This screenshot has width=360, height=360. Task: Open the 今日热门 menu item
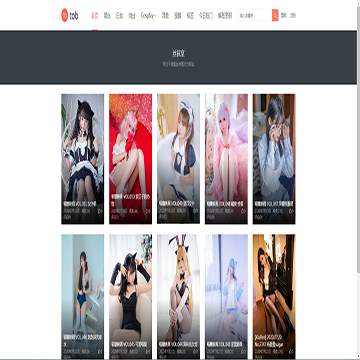tap(206, 15)
